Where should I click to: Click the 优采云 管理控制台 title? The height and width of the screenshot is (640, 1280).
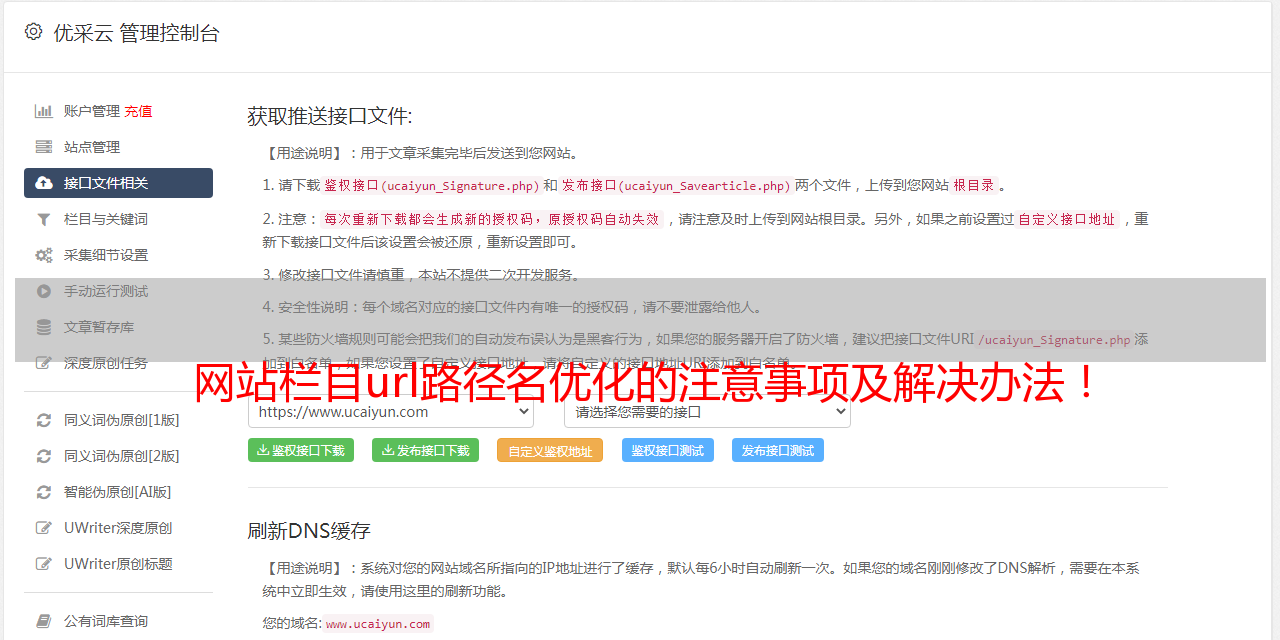point(136,33)
